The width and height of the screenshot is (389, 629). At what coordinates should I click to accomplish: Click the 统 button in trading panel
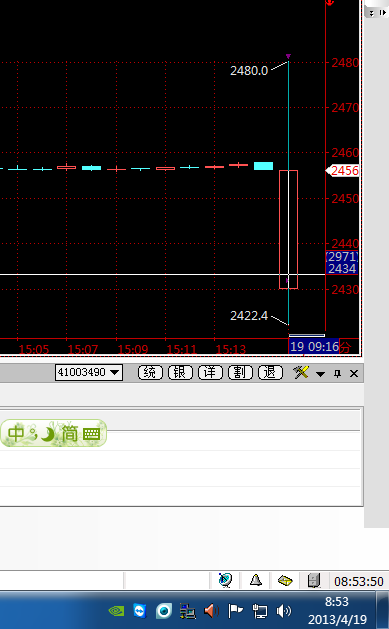click(x=150, y=373)
